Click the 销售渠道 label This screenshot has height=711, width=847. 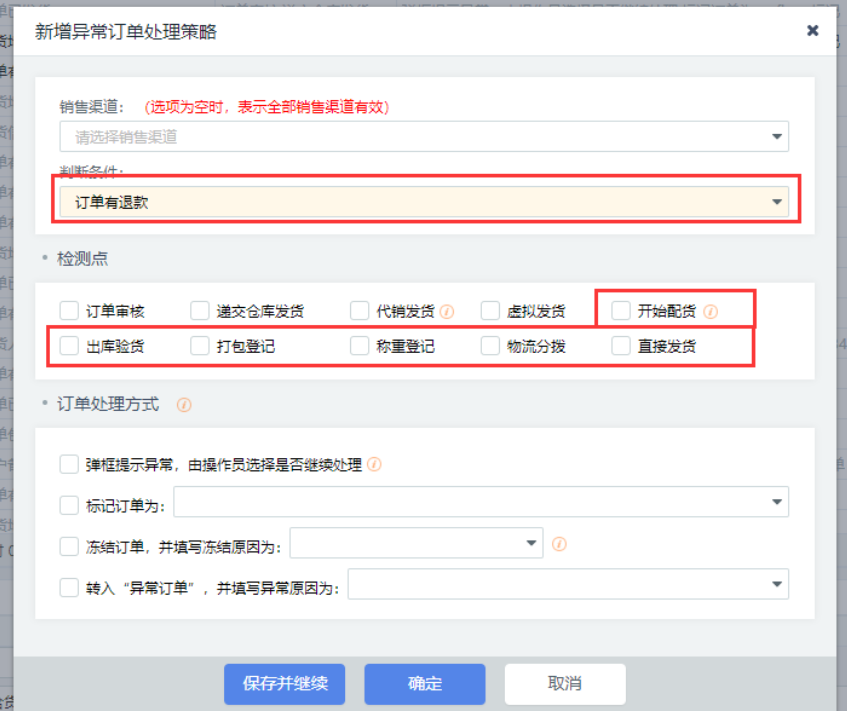(x=92, y=107)
